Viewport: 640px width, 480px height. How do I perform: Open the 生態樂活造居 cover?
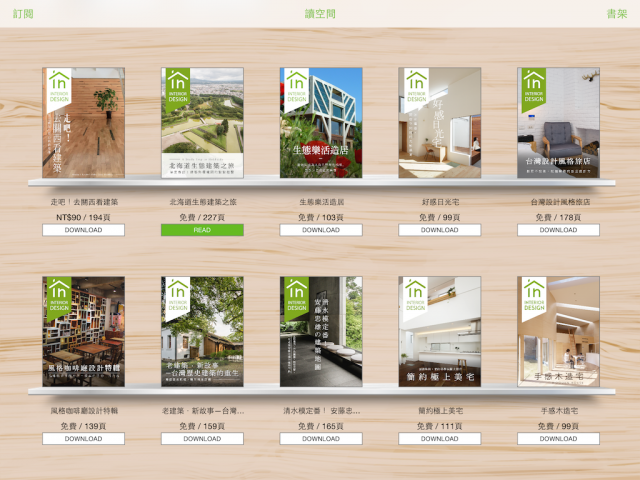[321, 123]
